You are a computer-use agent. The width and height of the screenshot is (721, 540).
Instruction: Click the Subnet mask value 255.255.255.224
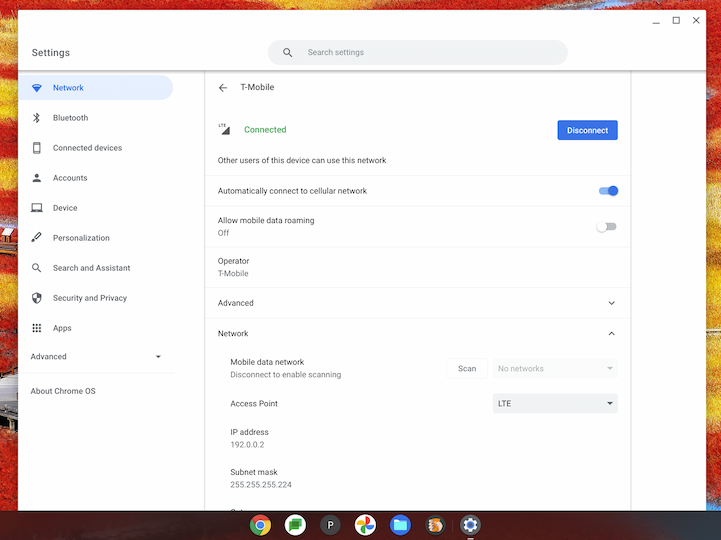(x=261, y=485)
